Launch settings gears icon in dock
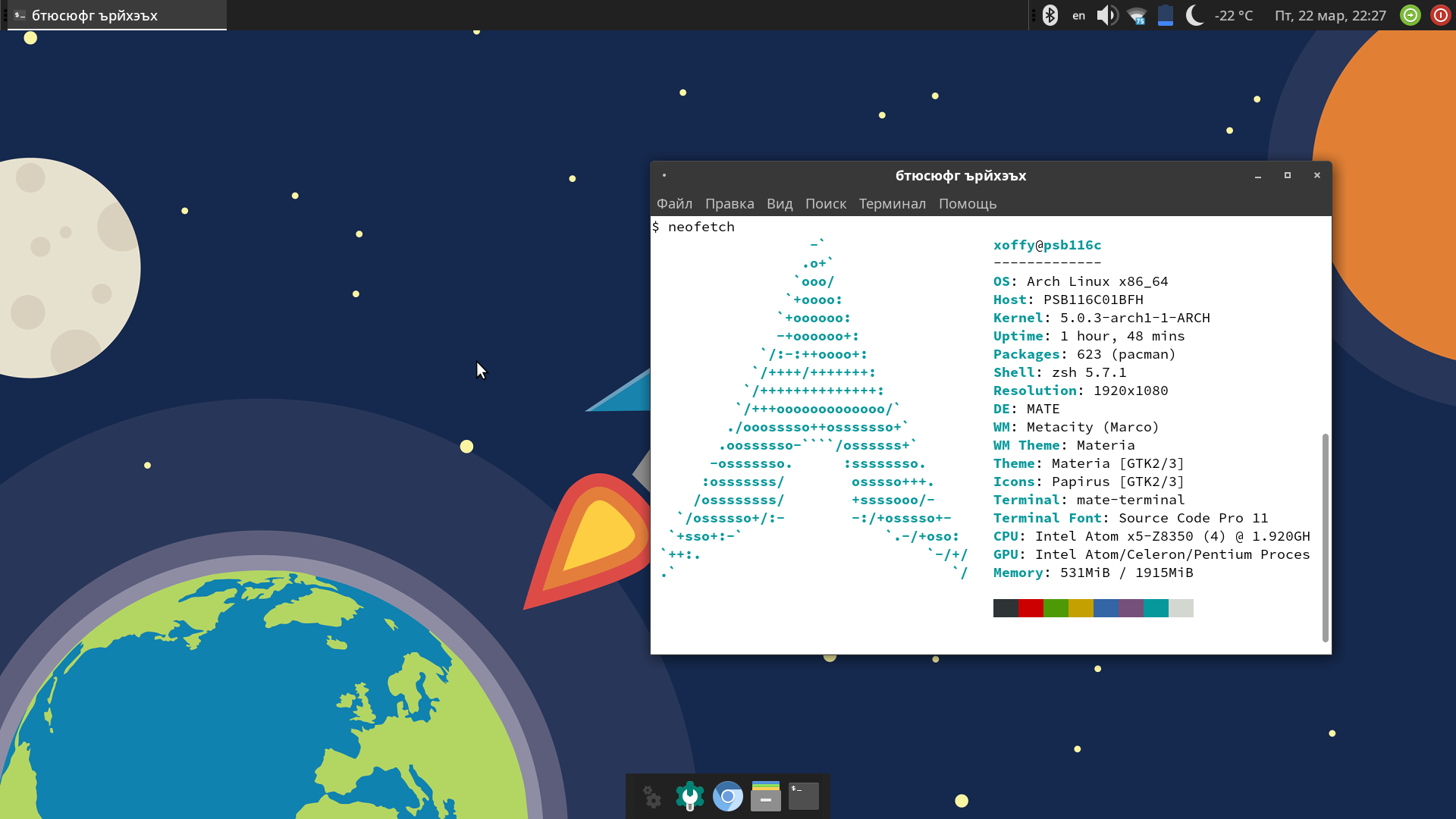This screenshot has height=819, width=1456. (x=652, y=796)
